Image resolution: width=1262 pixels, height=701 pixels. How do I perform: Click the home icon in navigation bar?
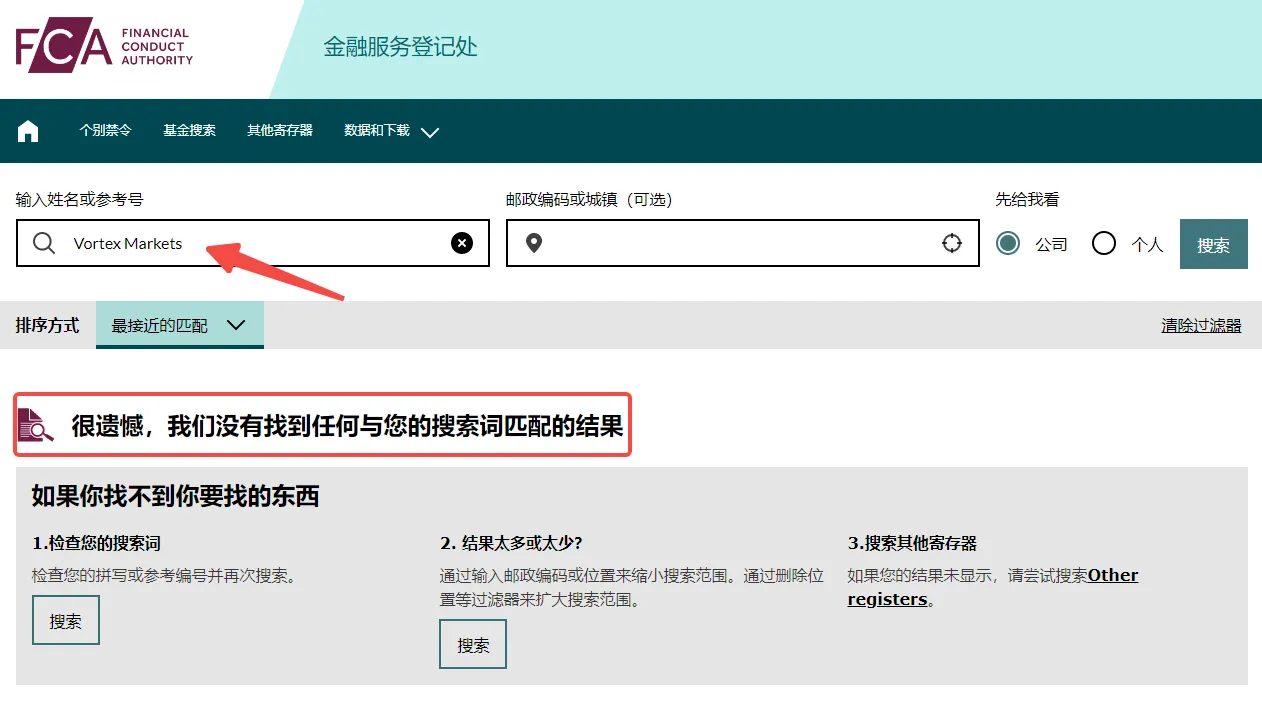click(x=28, y=131)
